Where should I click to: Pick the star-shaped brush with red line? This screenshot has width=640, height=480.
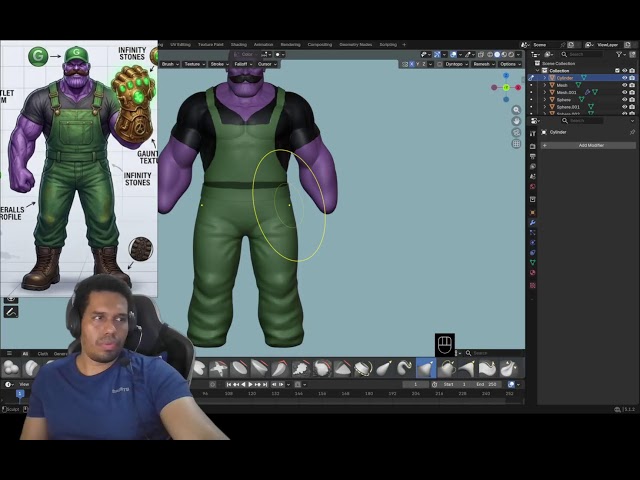click(x=218, y=368)
